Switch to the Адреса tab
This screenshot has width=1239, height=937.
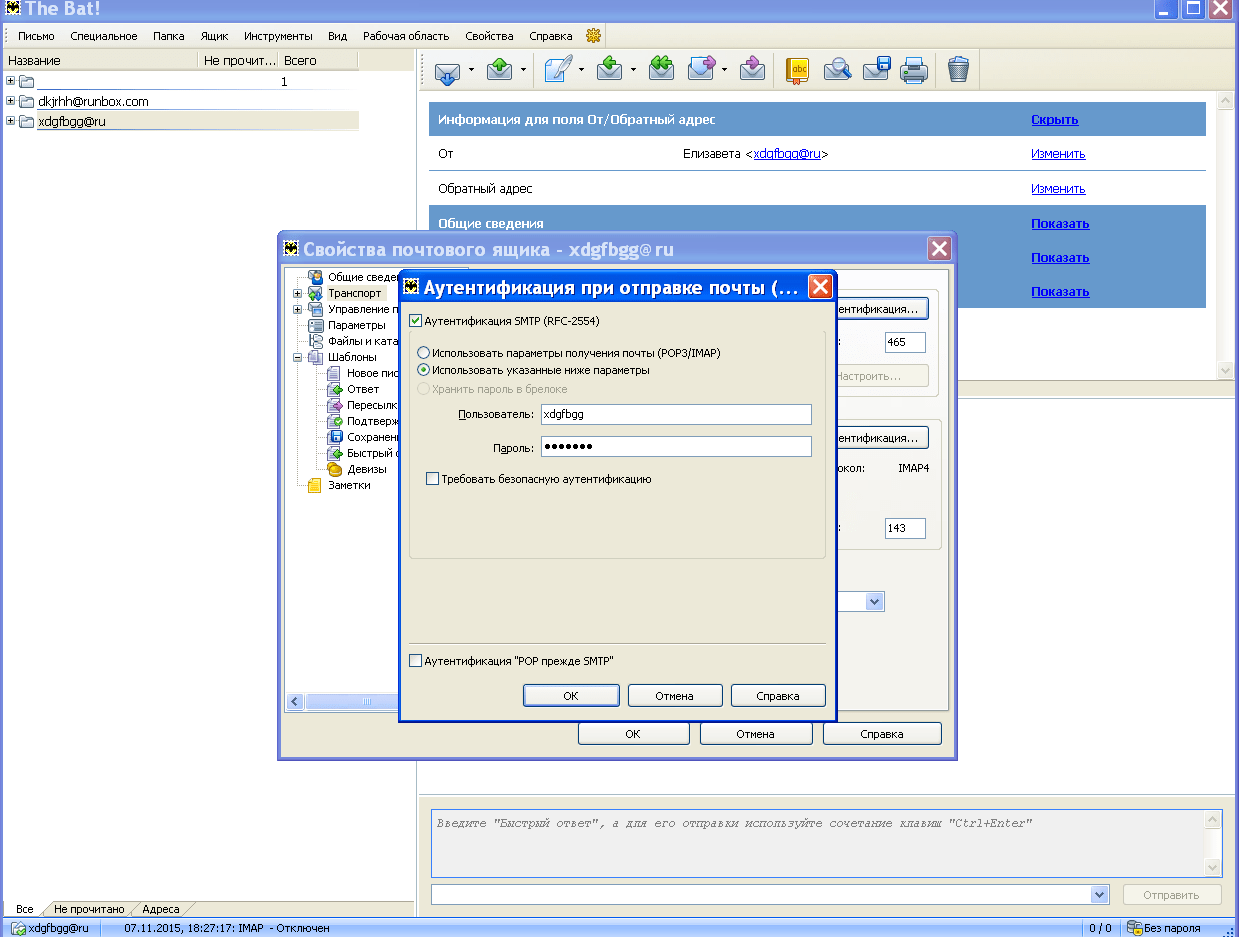160,909
